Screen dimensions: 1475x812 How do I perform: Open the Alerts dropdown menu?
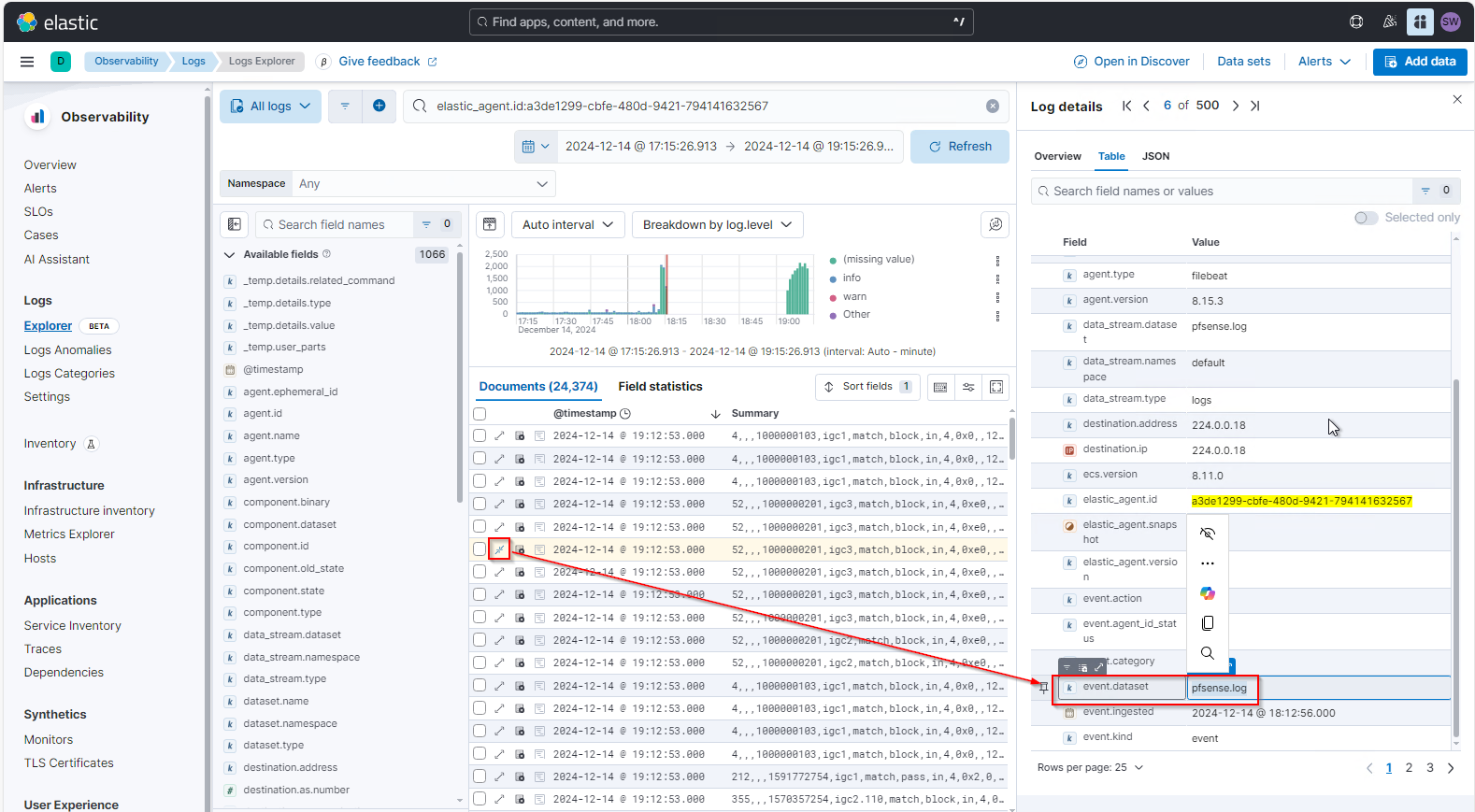1324,62
